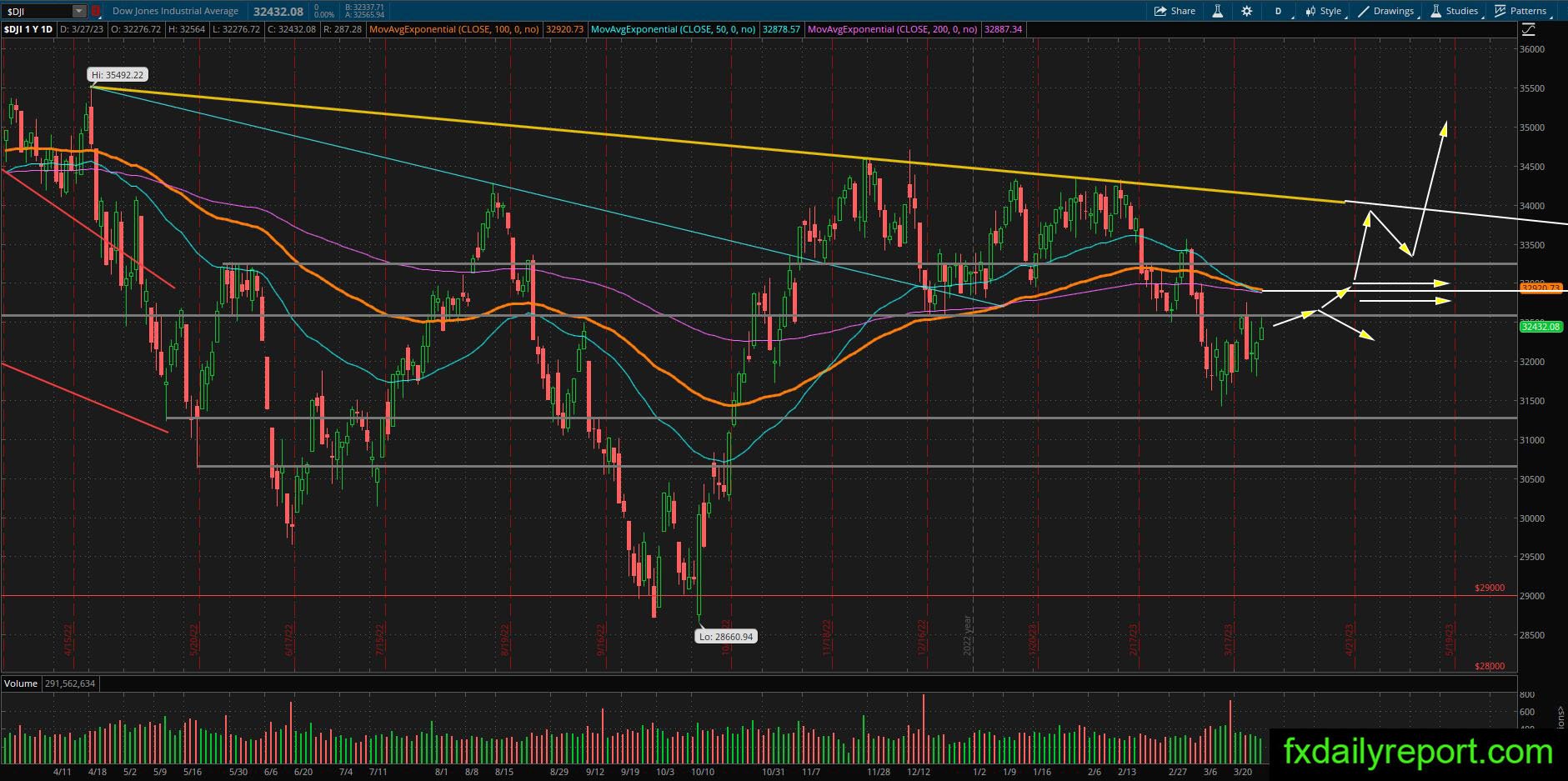Screen dimensions: 1568x781
Task: Click the R: 287.28 range value
Action: [342, 29]
